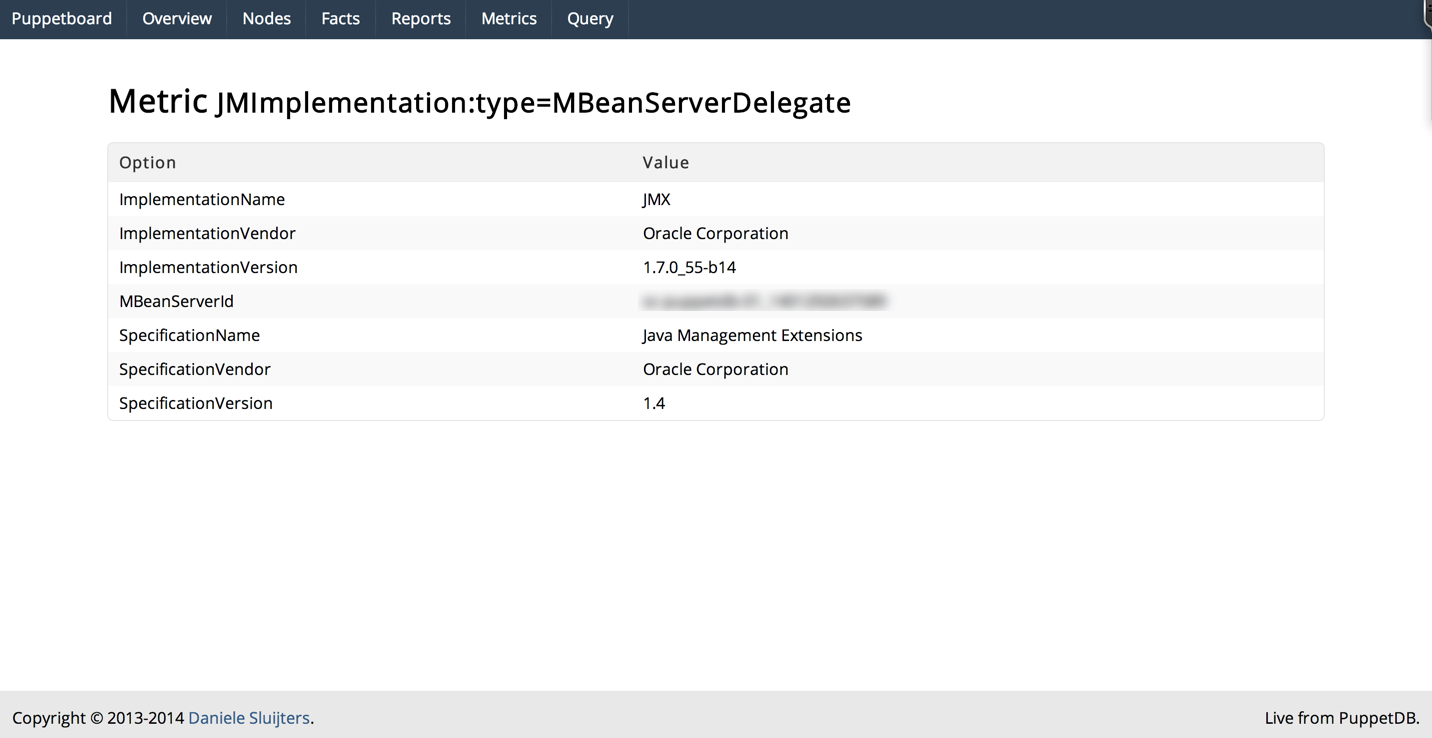This screenshot has width=1432, height=738.
Task: Click the JMX implementation name value
Action: (656, 199)
